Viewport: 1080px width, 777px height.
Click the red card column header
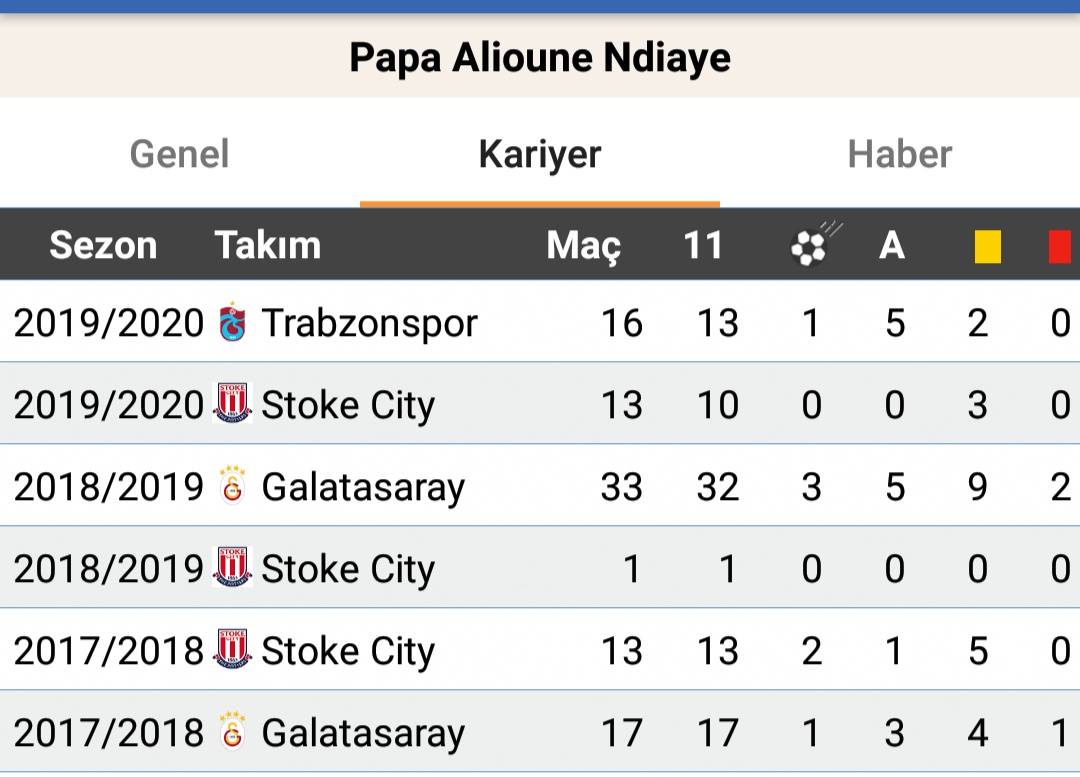click(1060, 246)
